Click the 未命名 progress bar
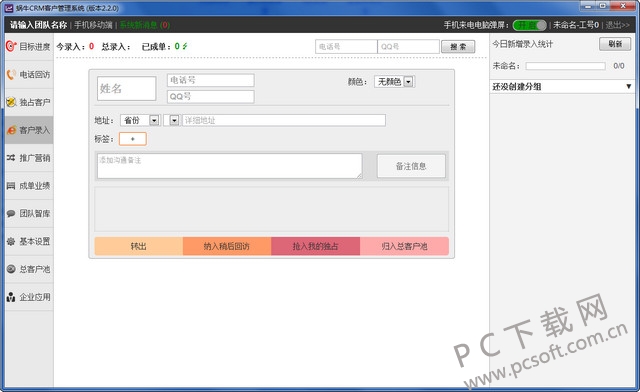 (565, 66)
